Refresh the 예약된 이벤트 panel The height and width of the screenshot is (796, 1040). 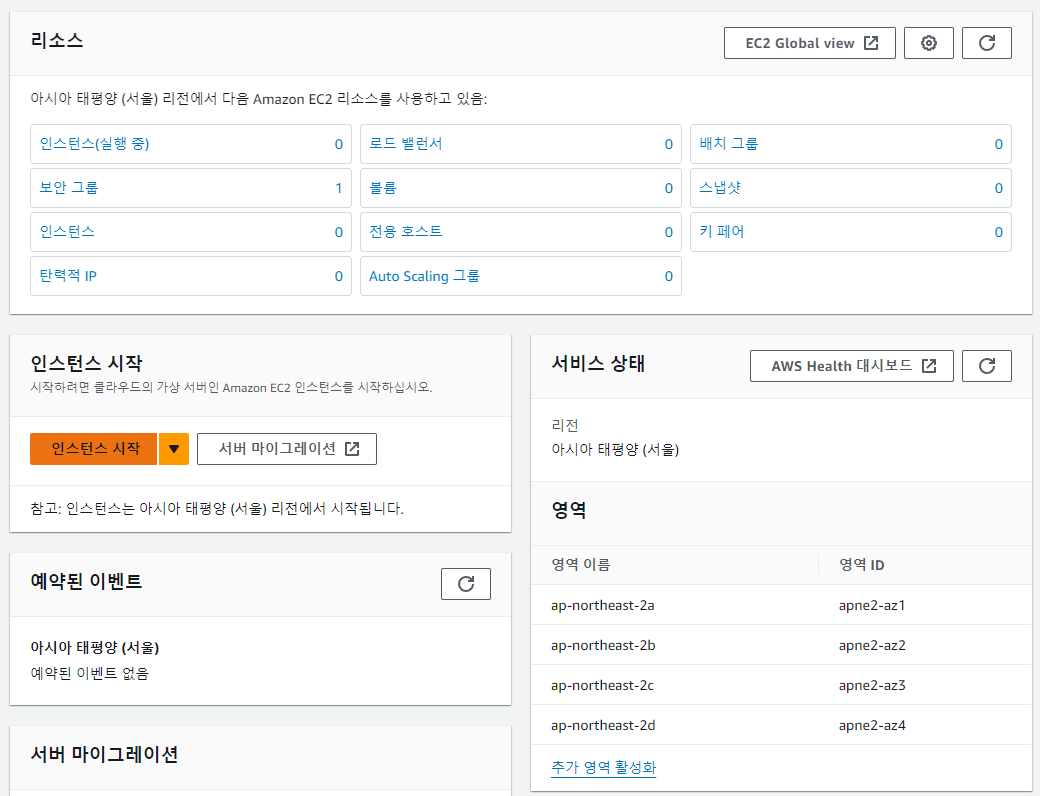[466, 584]
